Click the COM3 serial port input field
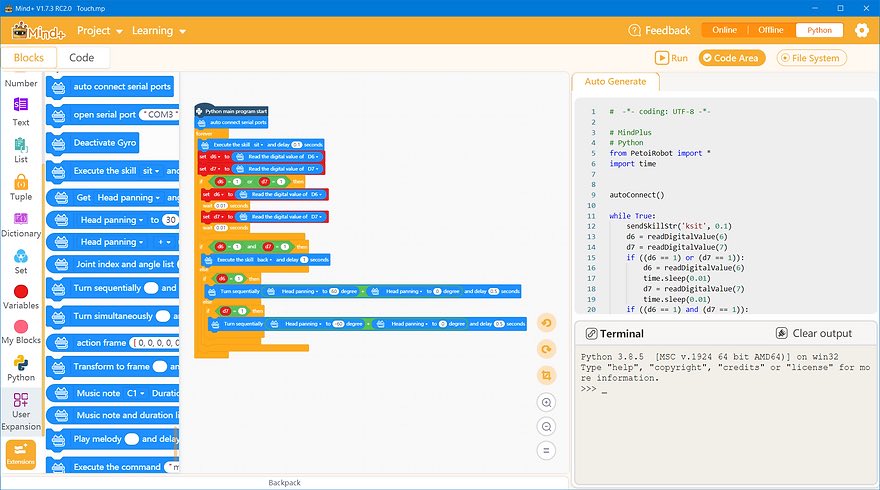 tap(160, 115)
